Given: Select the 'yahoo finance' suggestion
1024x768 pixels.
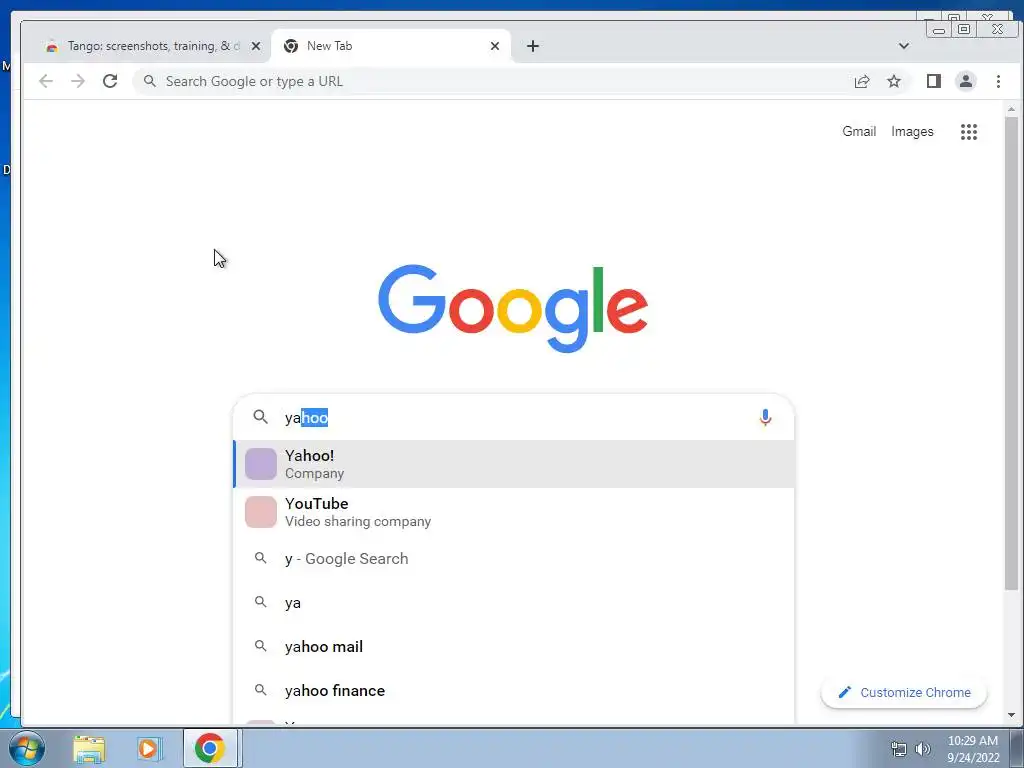Looking at the screenshot, I should 514,690.
